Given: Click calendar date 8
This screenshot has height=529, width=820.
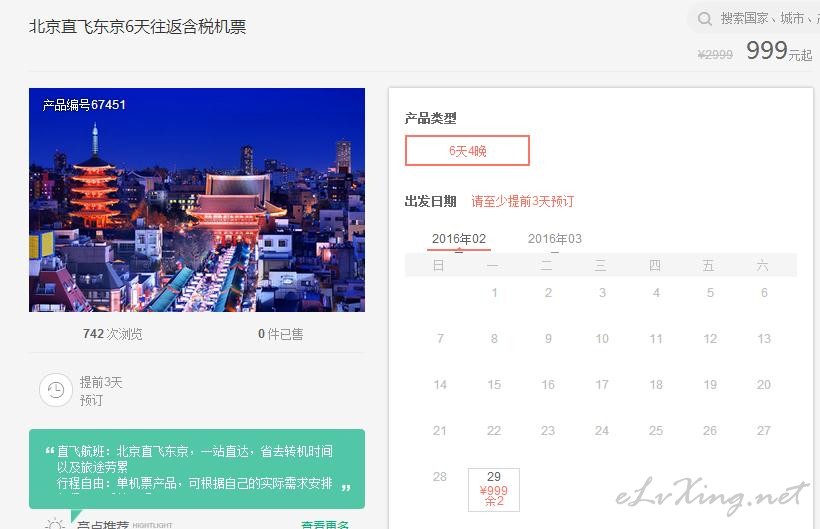Looking at the screenshot, I should [494, 339].
